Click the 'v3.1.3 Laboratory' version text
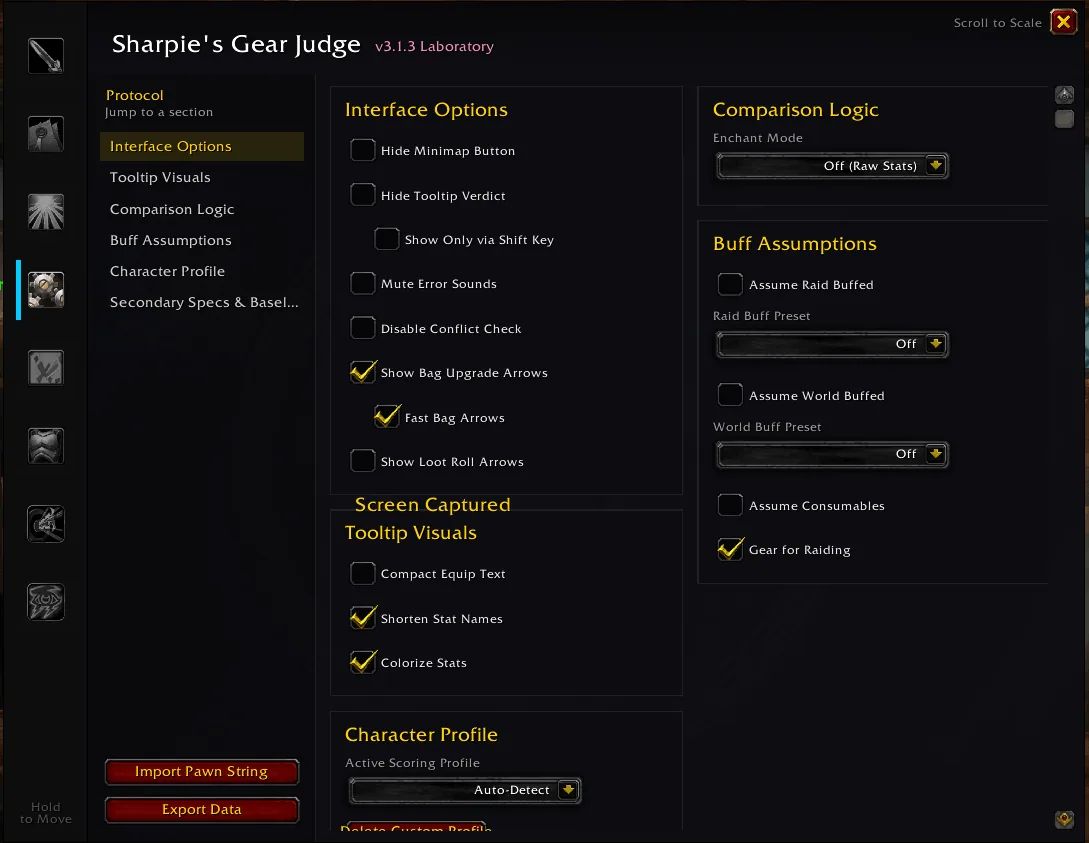 click(x=434, y=47)
